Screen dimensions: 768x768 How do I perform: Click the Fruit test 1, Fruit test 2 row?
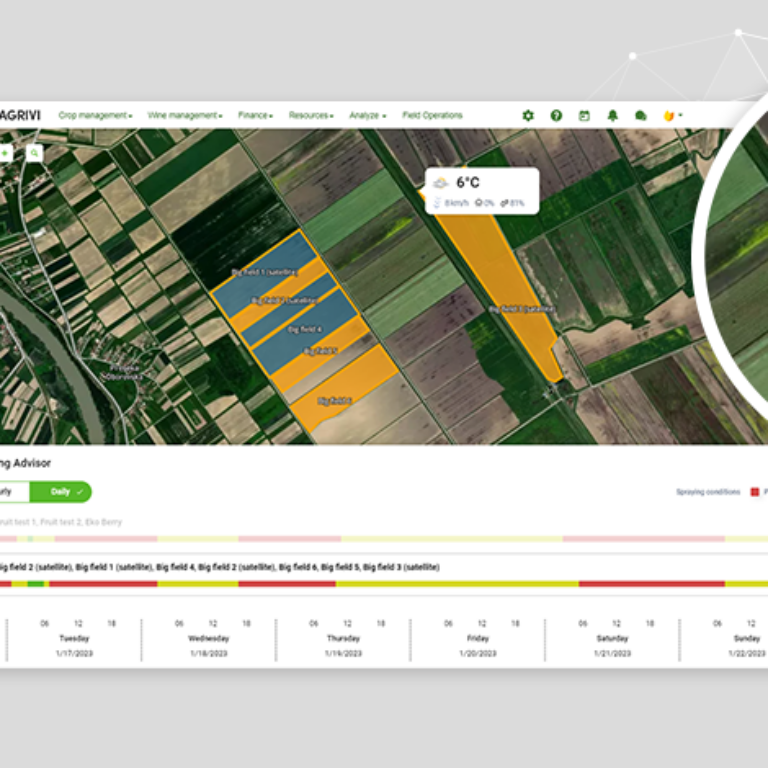(x=61, y=522)
